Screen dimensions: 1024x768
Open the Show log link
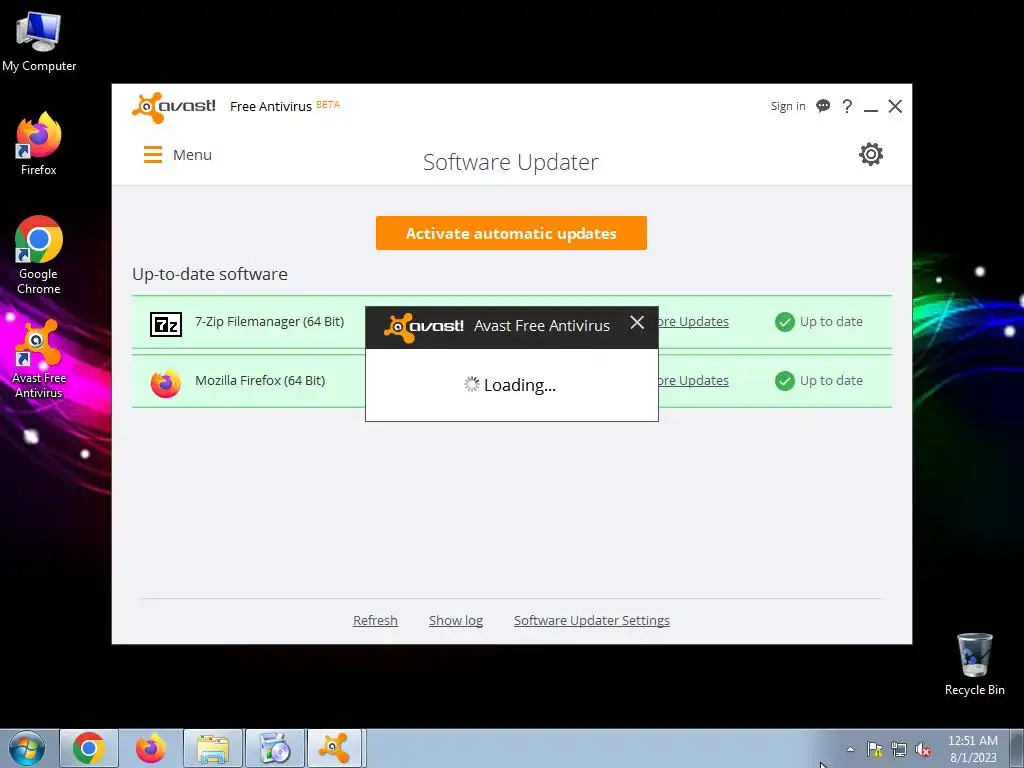(456, 620)
